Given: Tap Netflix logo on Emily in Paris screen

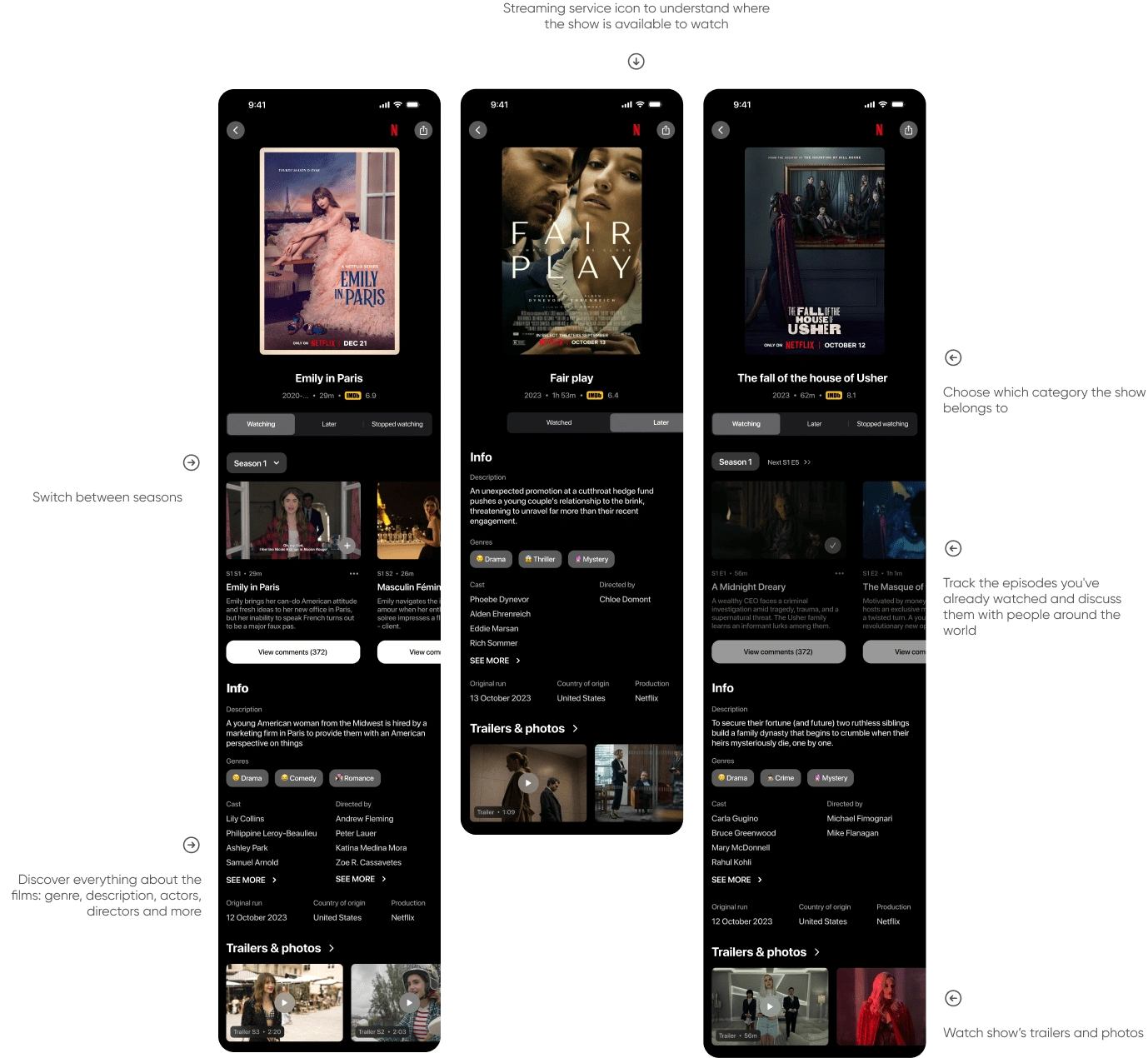Looking at the screenshot, I should pyautogui.click(x=394, y=130).
